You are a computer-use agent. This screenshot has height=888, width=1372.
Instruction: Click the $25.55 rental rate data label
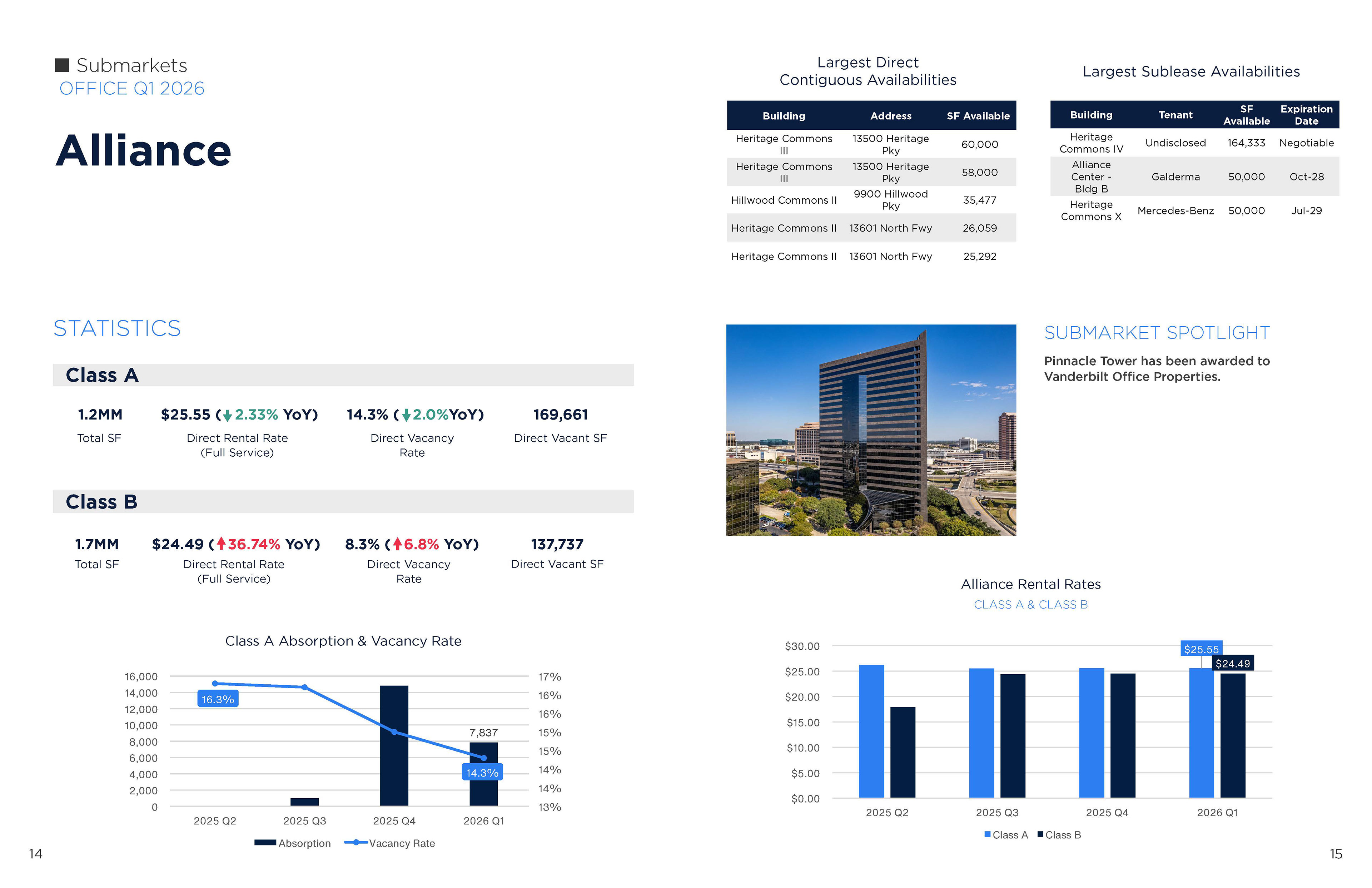click(1201, 649)
